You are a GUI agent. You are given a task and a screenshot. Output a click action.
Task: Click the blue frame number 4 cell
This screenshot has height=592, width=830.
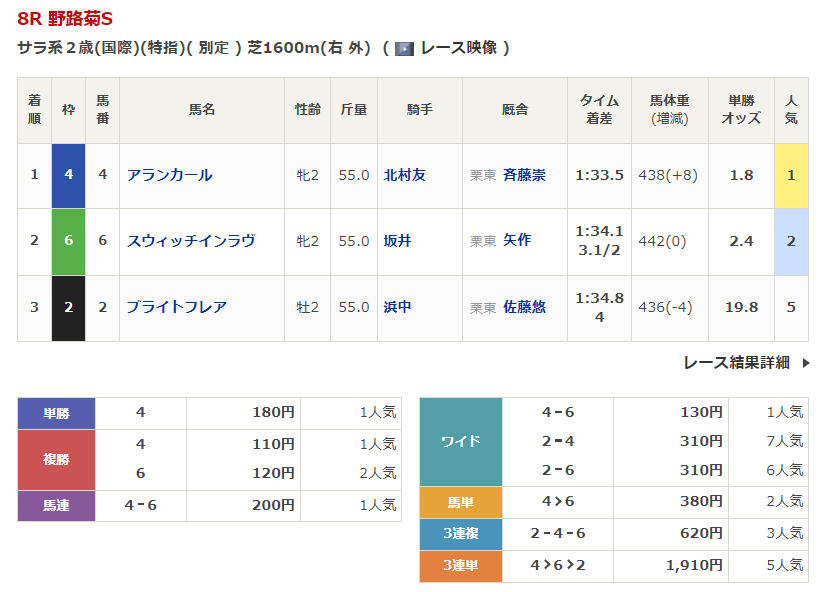point(68,175)
